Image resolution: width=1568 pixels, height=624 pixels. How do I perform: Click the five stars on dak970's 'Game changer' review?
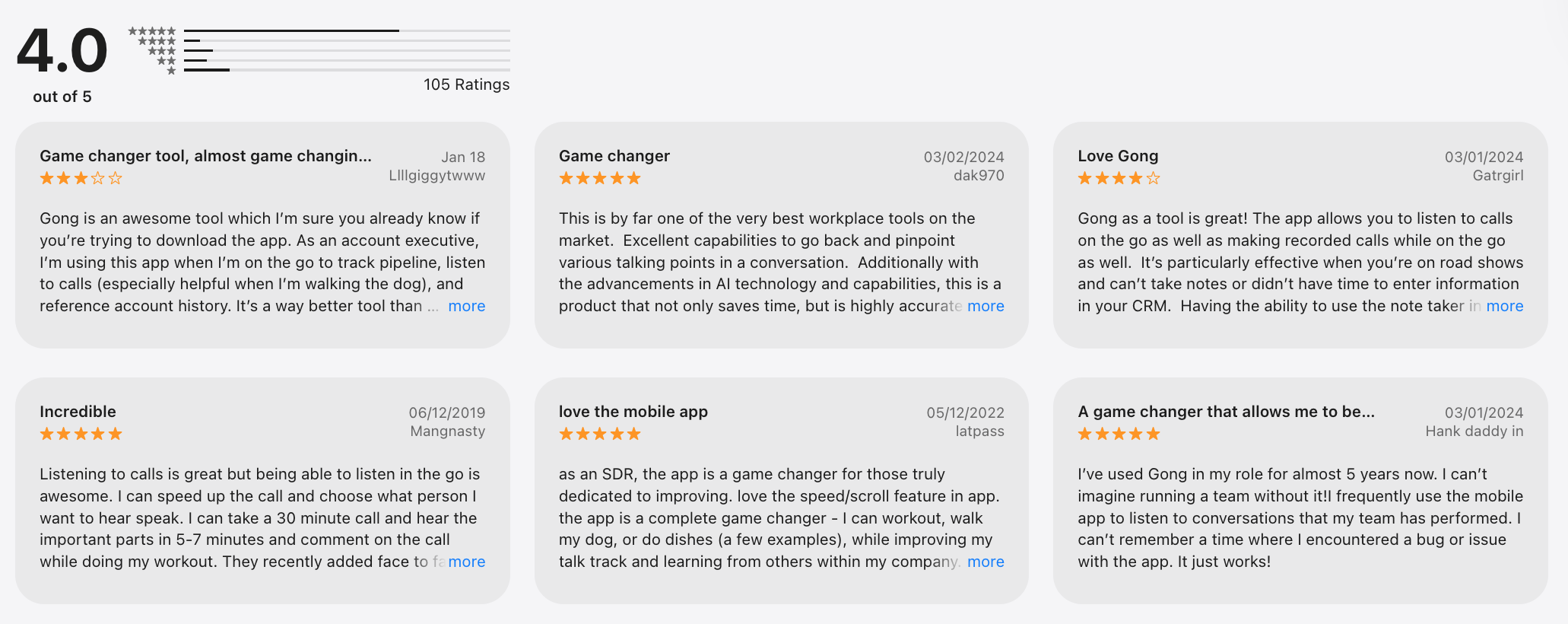coord(599,179)
